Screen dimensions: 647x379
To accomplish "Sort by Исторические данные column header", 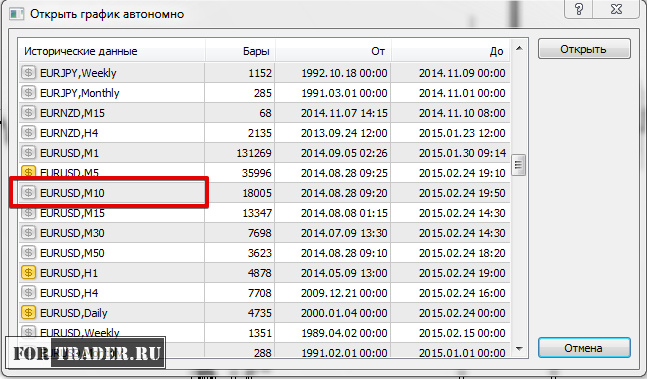I will pyautogui.click(x=112, y=51).
